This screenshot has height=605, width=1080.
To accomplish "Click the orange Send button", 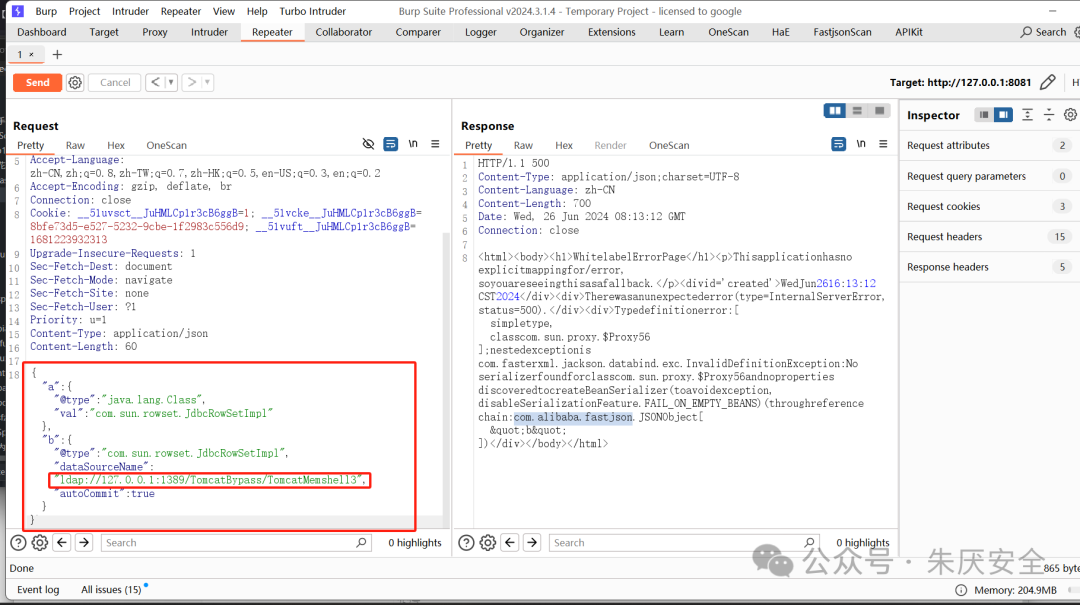I will (x=37, y=82).
